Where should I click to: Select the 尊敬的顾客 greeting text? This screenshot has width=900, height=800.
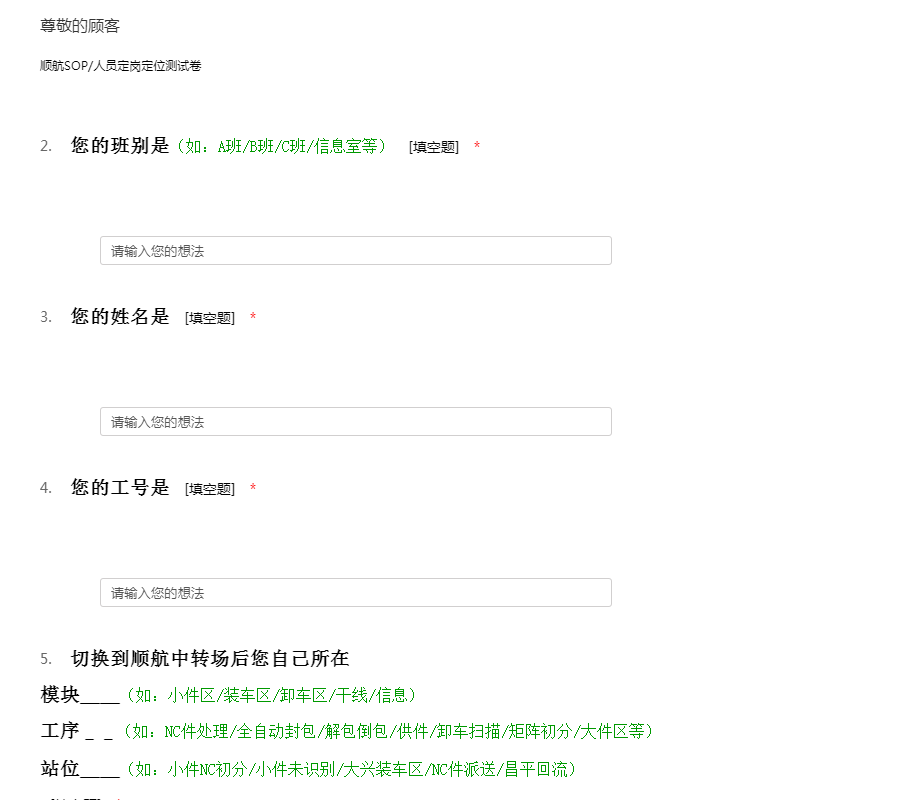click(x=80, y=26)
